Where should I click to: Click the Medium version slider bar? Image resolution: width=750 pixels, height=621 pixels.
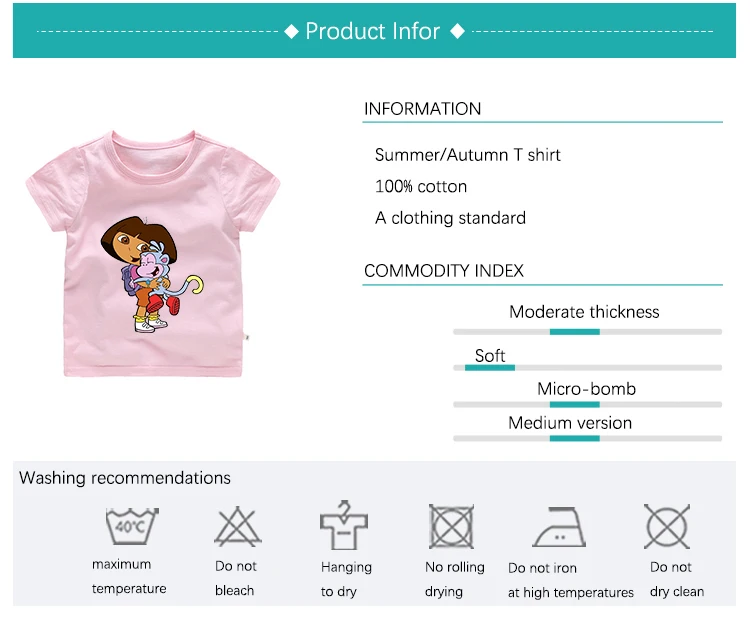click(587, 438)
